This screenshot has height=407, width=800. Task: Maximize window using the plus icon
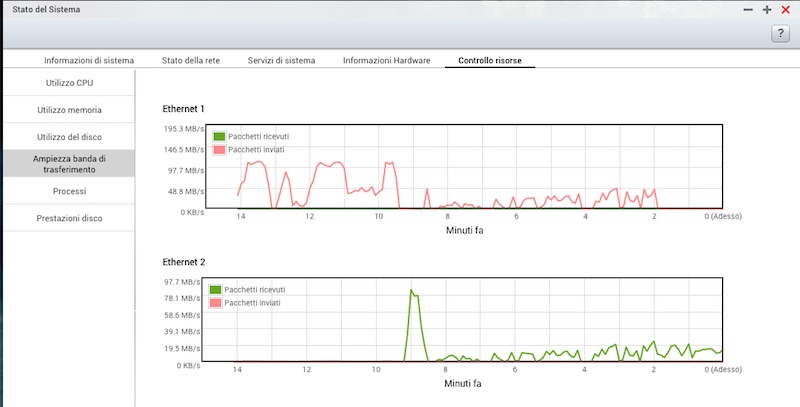click(x=767, y=9)
